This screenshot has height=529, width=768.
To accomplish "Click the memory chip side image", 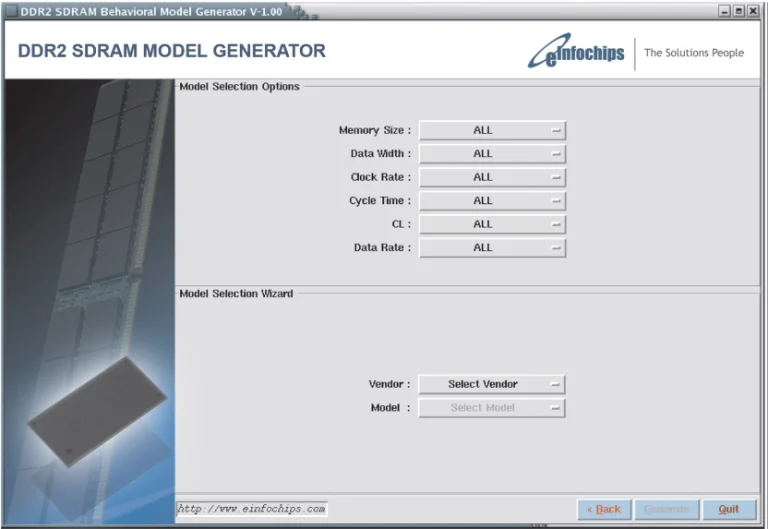I will 90,301.
